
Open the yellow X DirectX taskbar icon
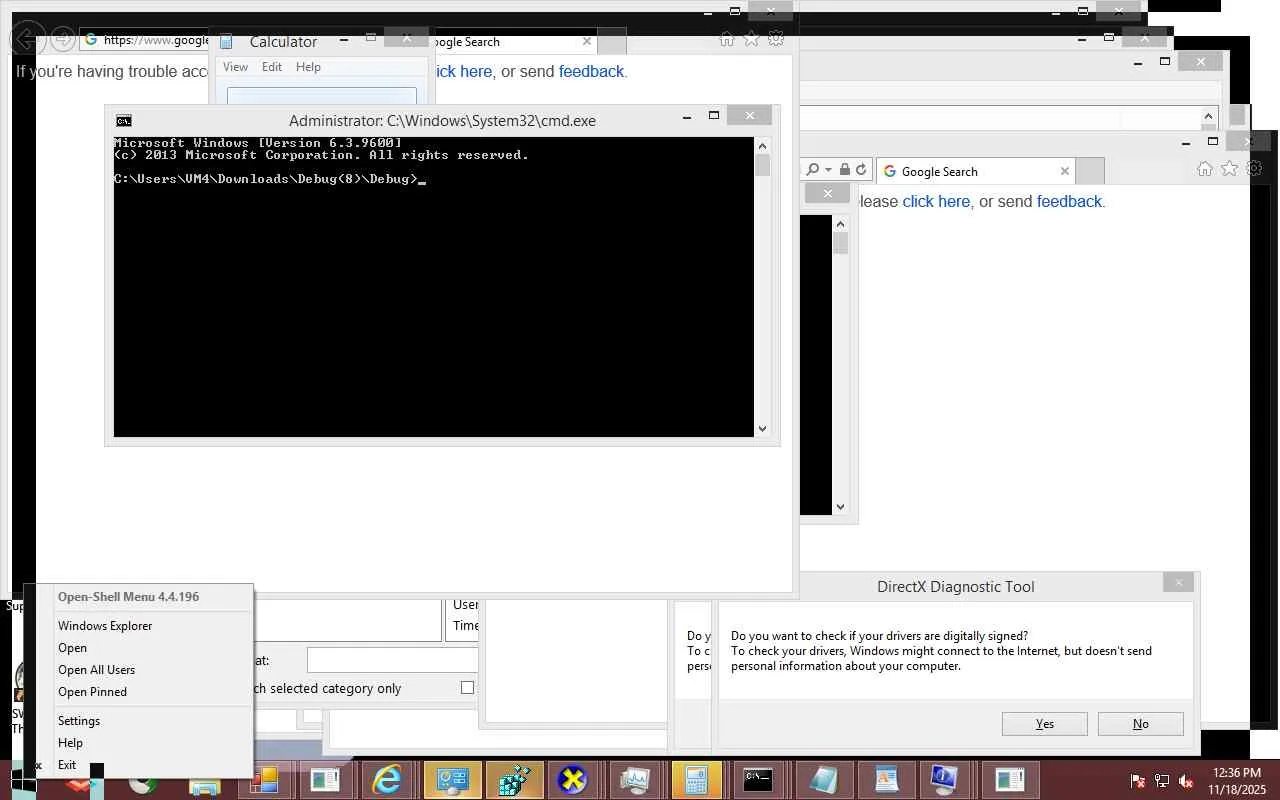pyautogui.click(x=572, y=779)
